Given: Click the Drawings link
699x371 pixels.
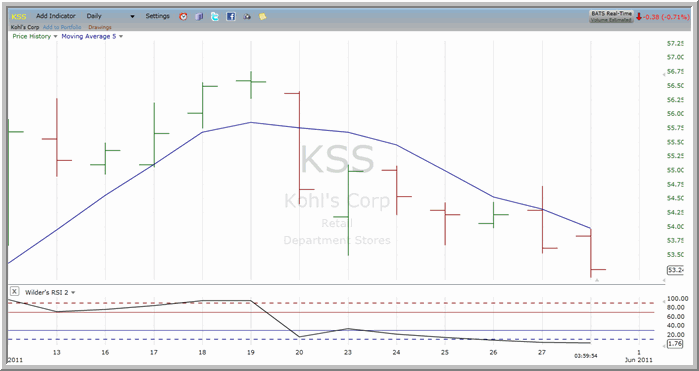Looking at the screenshot, I should 100,27.
